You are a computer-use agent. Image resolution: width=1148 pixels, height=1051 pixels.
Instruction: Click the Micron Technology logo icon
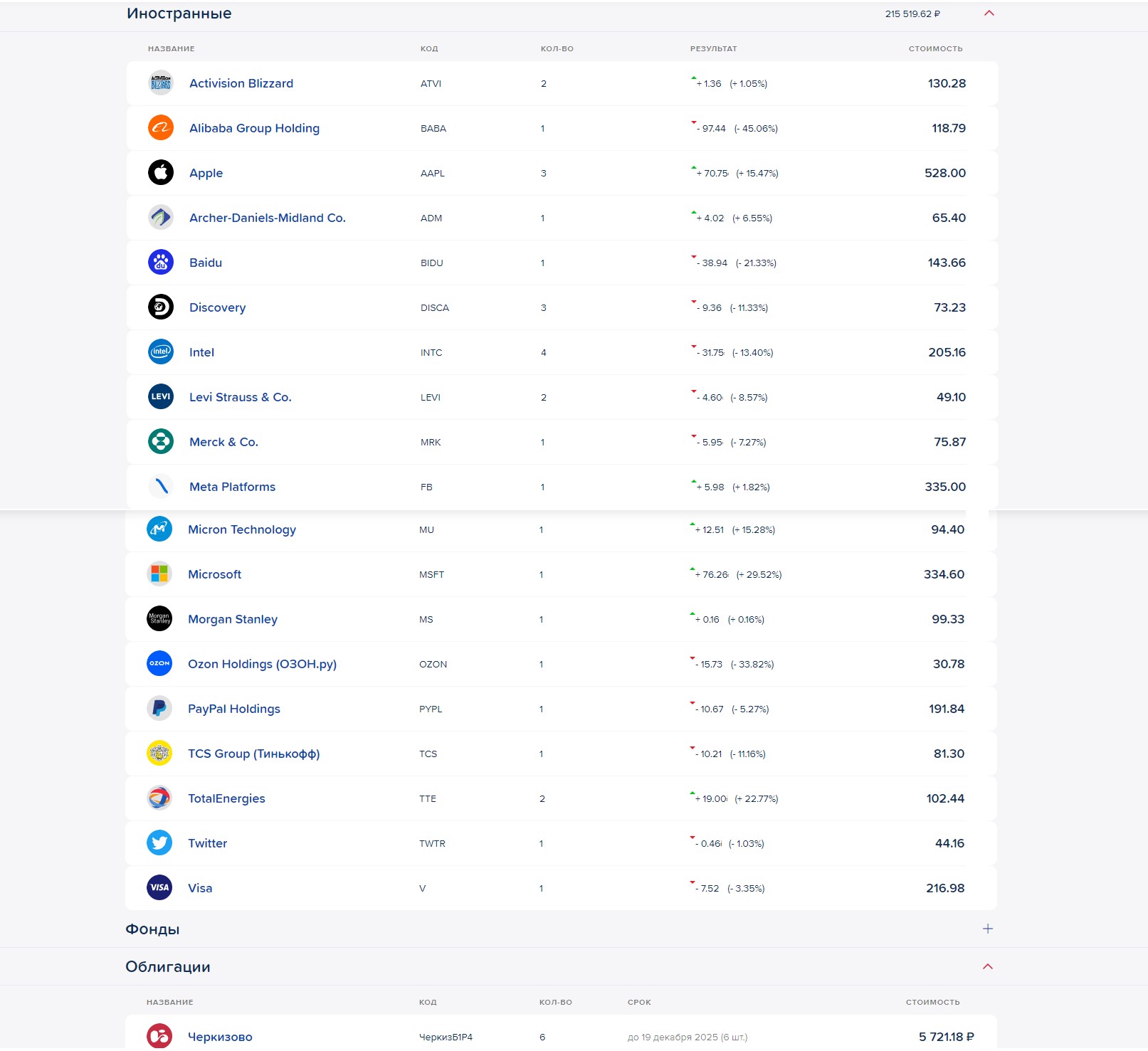coord(159,529)
